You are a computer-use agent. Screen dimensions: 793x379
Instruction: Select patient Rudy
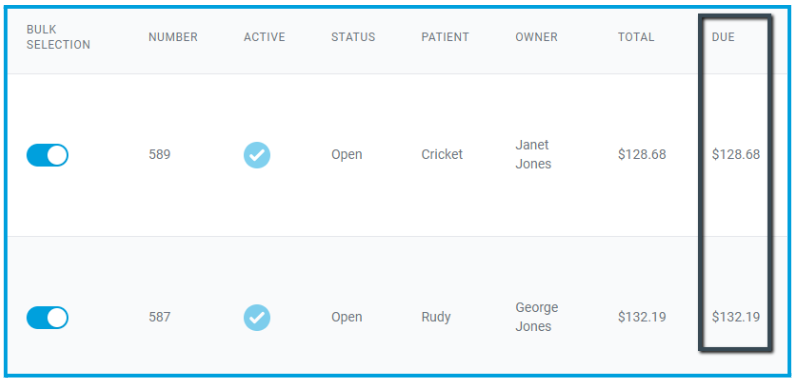[x=436, y=317]
